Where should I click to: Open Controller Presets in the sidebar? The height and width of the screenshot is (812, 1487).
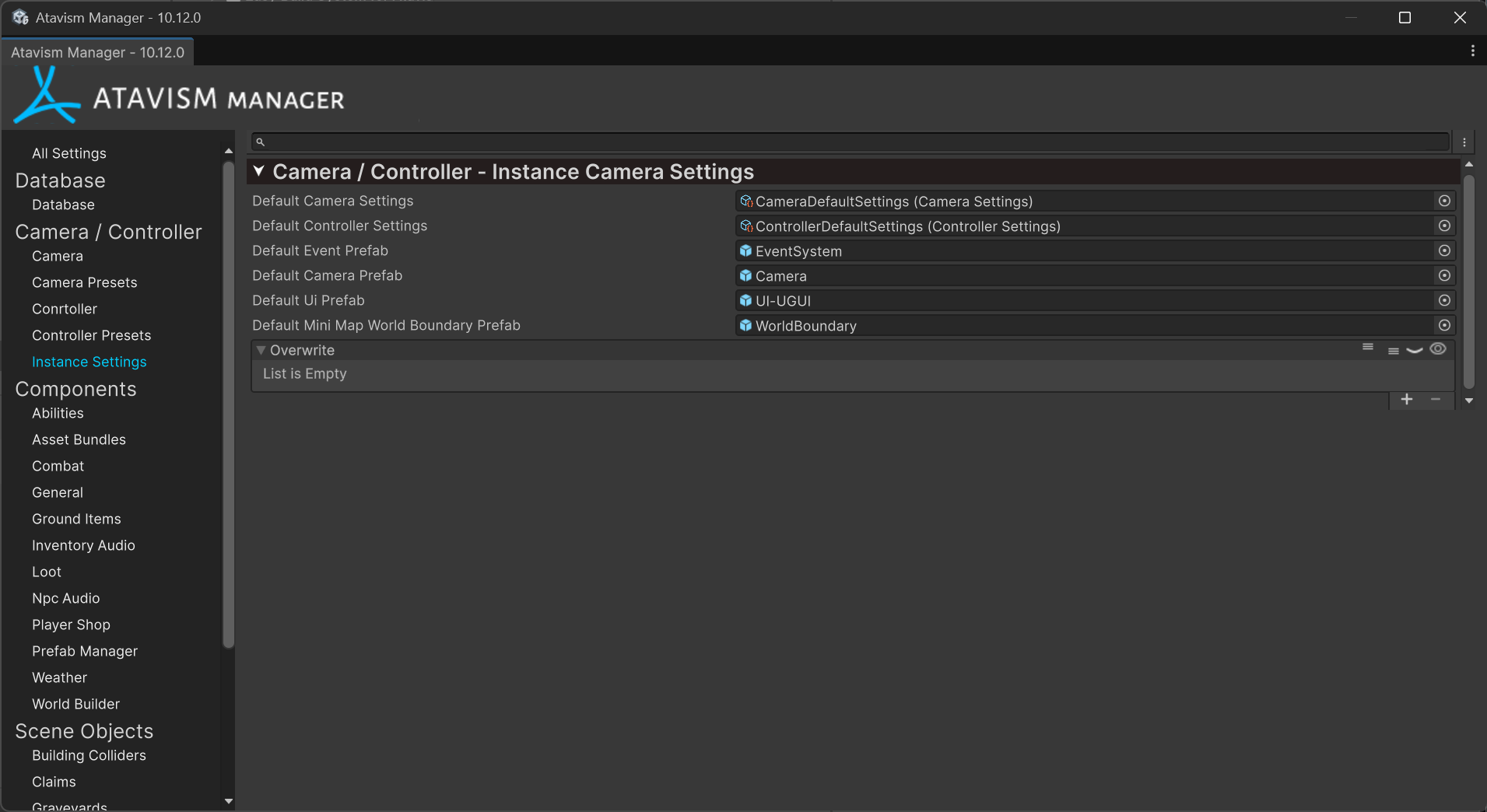click(92, 335)
